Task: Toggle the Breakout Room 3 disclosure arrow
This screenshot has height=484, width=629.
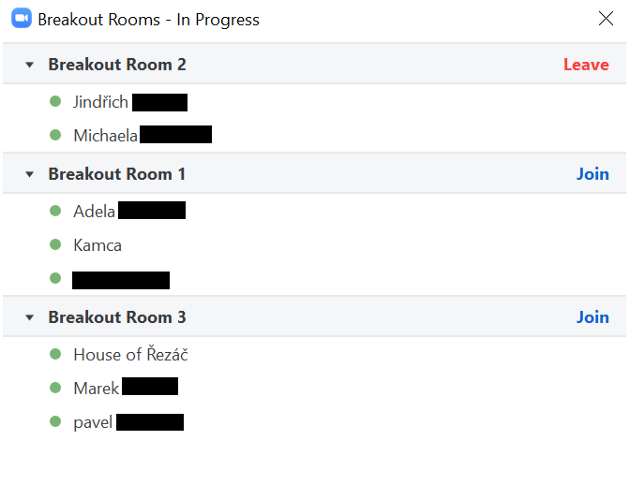Action: point(30,318)
